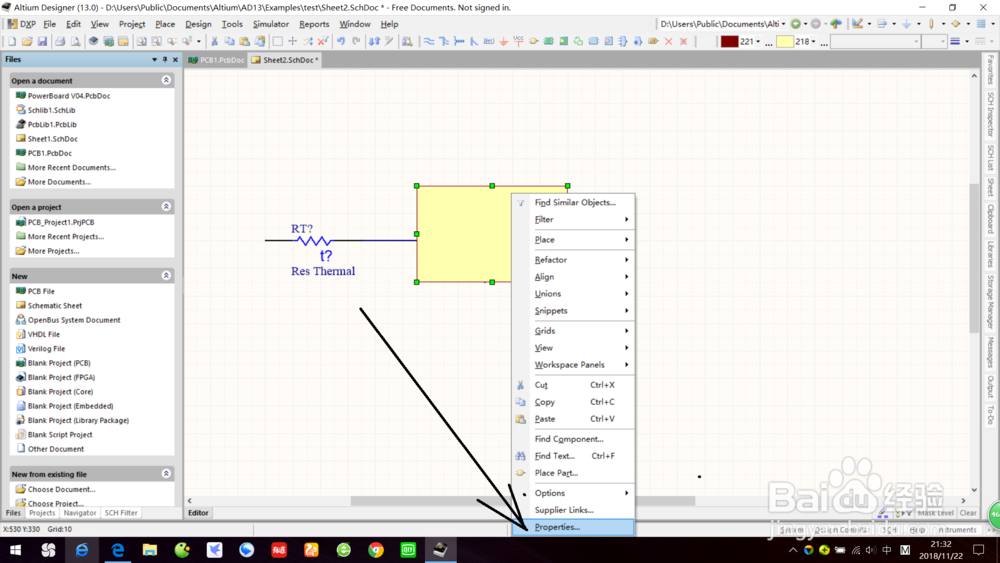Click the Editor tab below the canvas
The height and width of the screenshot is (563, 1000).
click(198, 513)
